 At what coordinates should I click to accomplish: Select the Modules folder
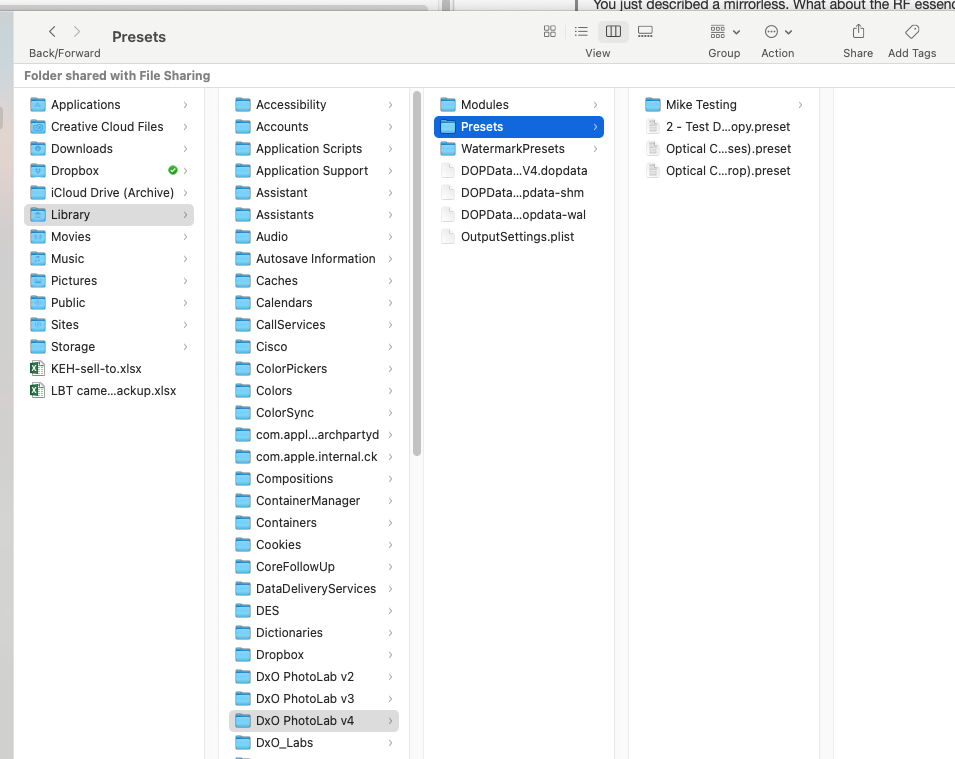pyautogui.click(x=484, y=105)
